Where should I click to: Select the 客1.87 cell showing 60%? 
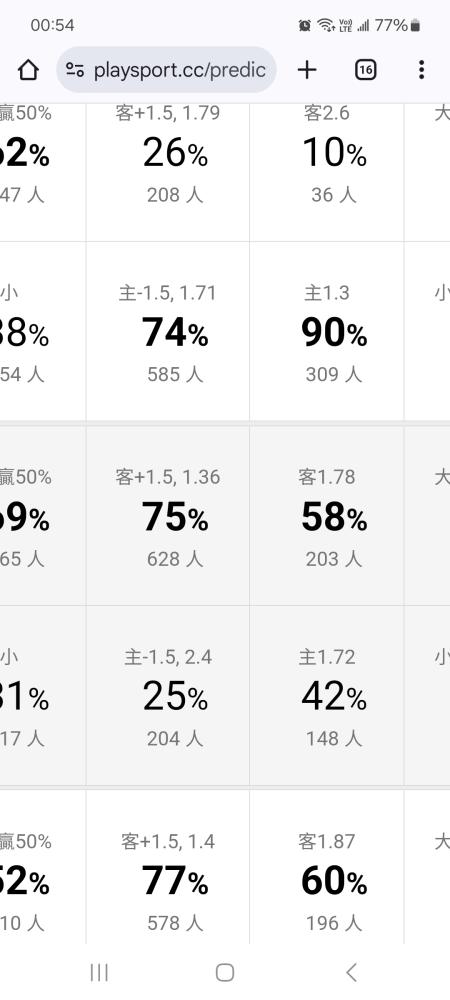[x=326, y=867]
